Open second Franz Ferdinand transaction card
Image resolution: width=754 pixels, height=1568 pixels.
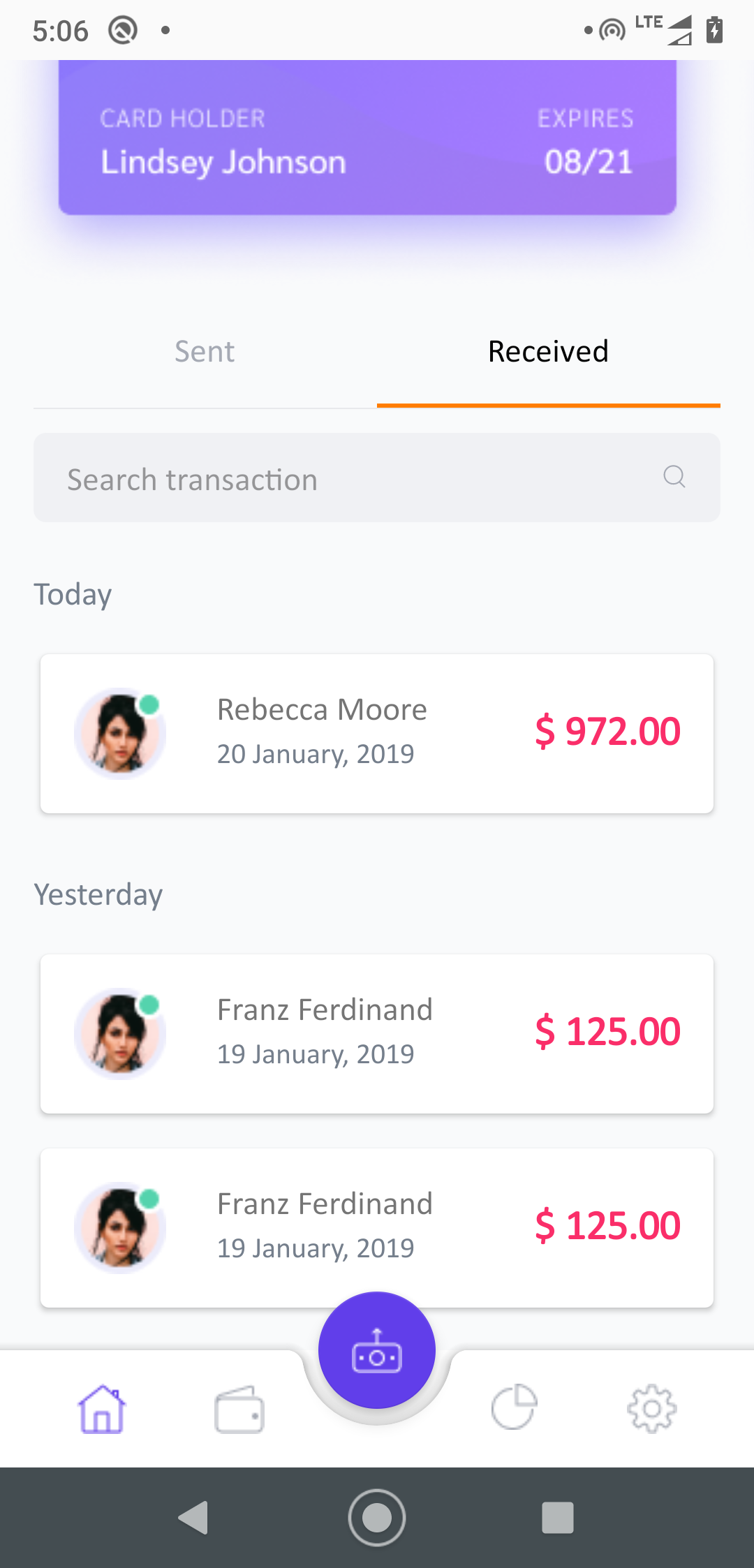(377, 1228)
